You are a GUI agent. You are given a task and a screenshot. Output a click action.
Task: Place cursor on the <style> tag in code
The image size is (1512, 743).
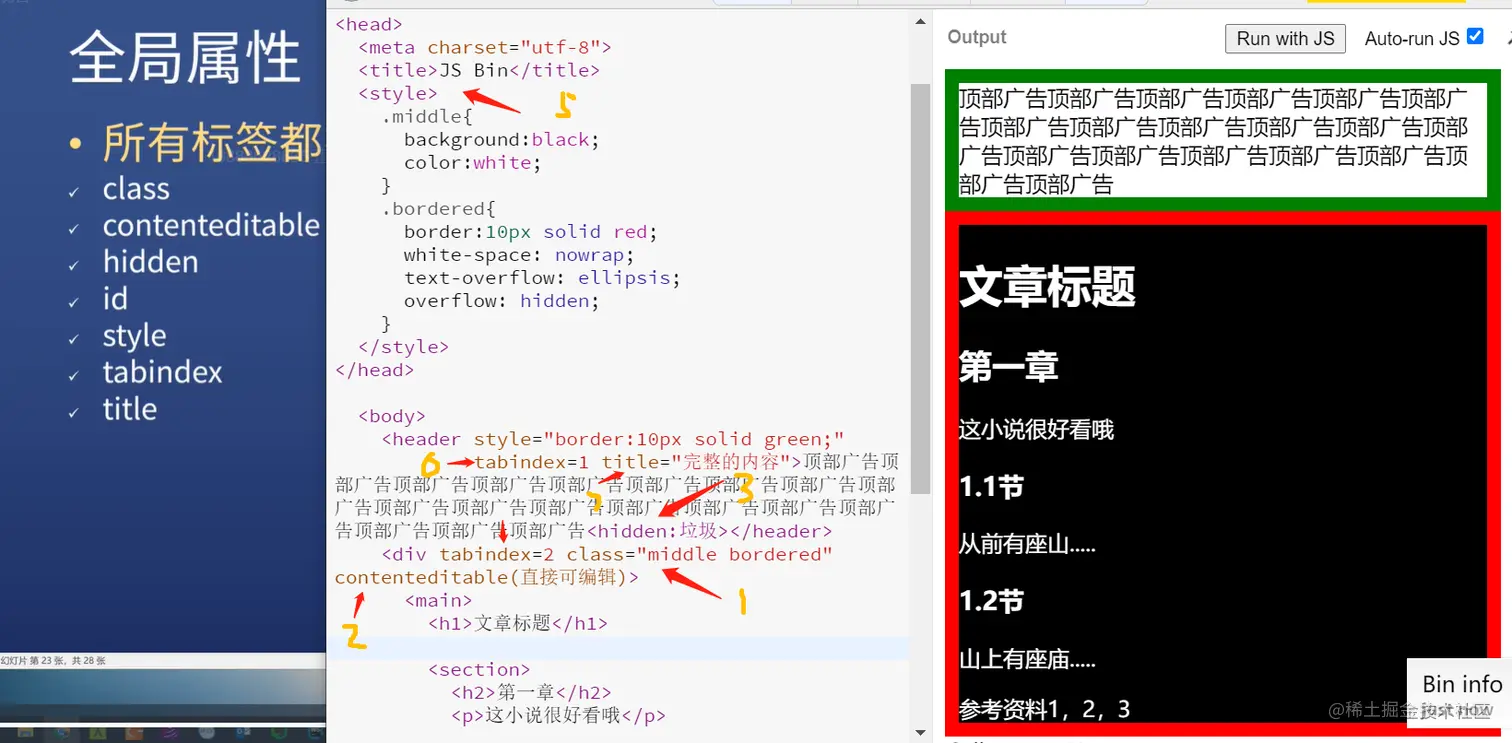[x=397, y=93]
